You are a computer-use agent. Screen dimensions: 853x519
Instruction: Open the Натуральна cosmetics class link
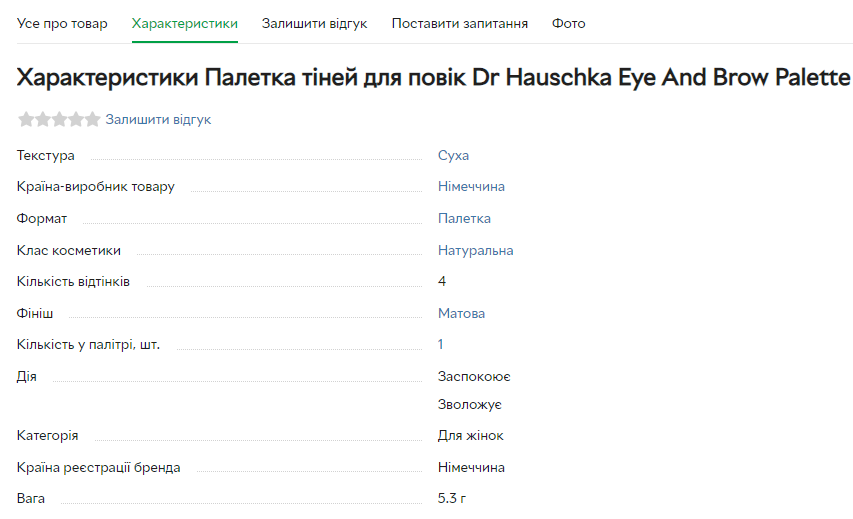click(475, 251)
